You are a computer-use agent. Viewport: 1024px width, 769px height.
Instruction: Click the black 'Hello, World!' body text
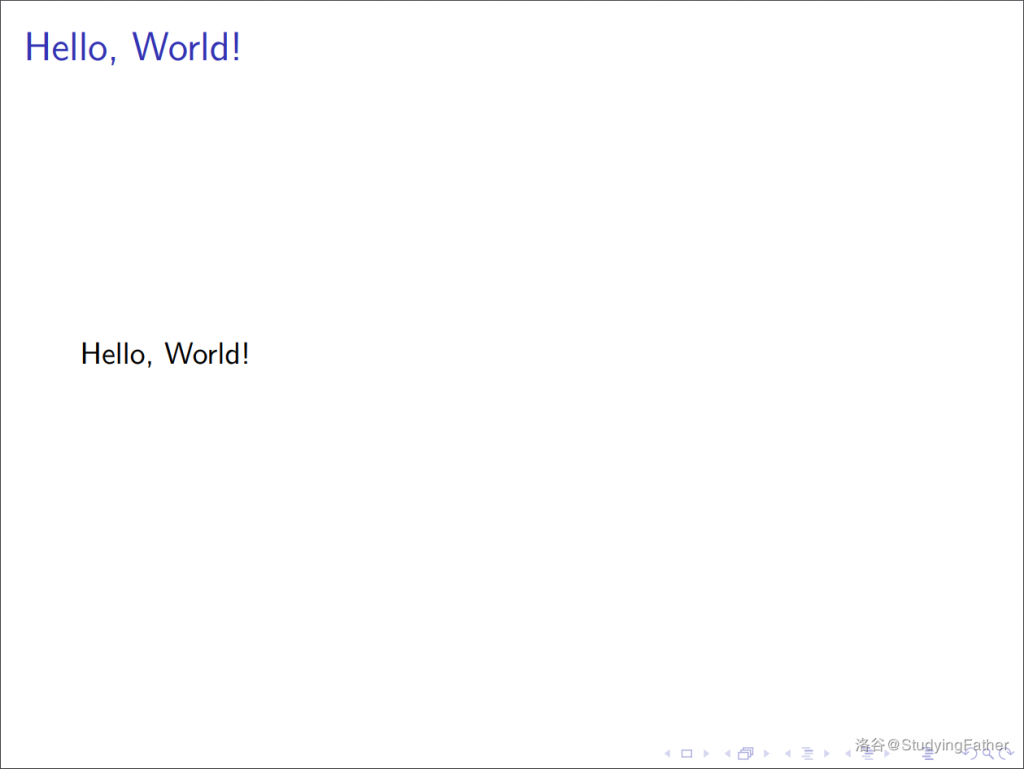point(165,354)
